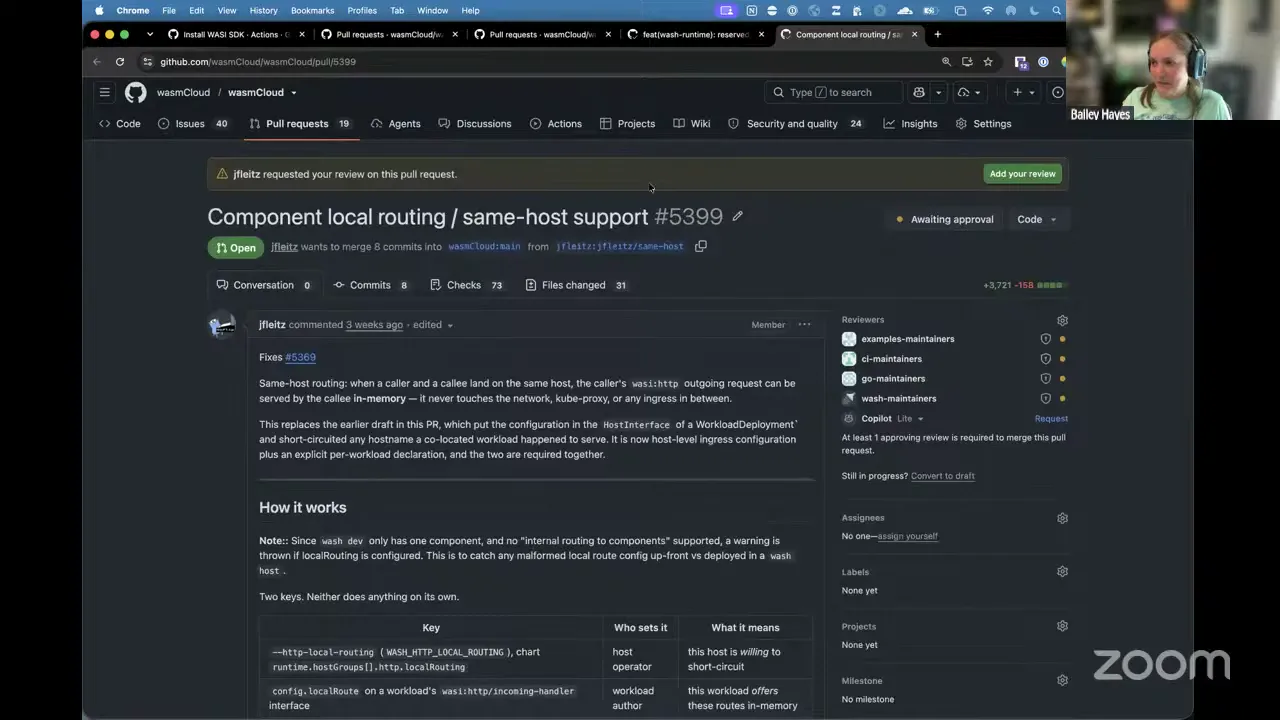The width and height of the screenshot is (1280, 720).
Task: Open the Agents tab
Action: (395, 124)
